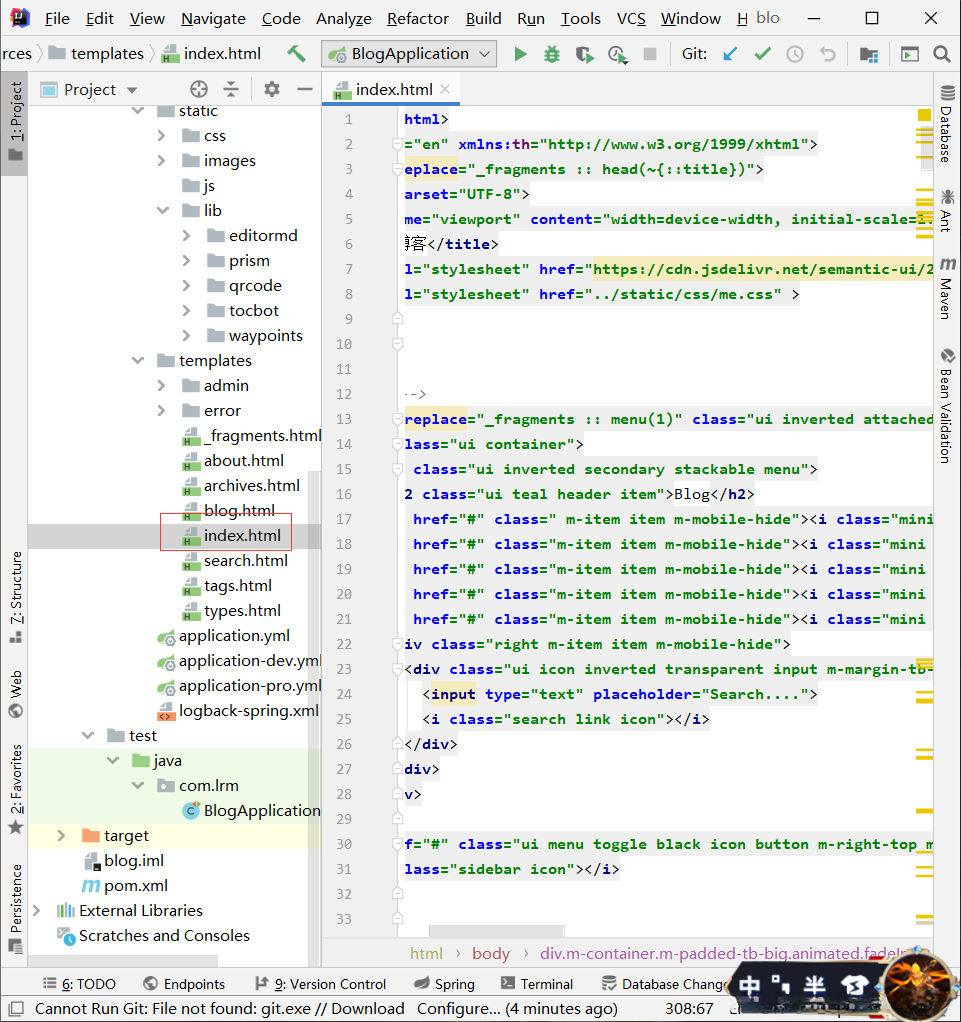Open Project panel settings gear
This screenshot has height=1022, width=961.
click(x=272, y=89)
